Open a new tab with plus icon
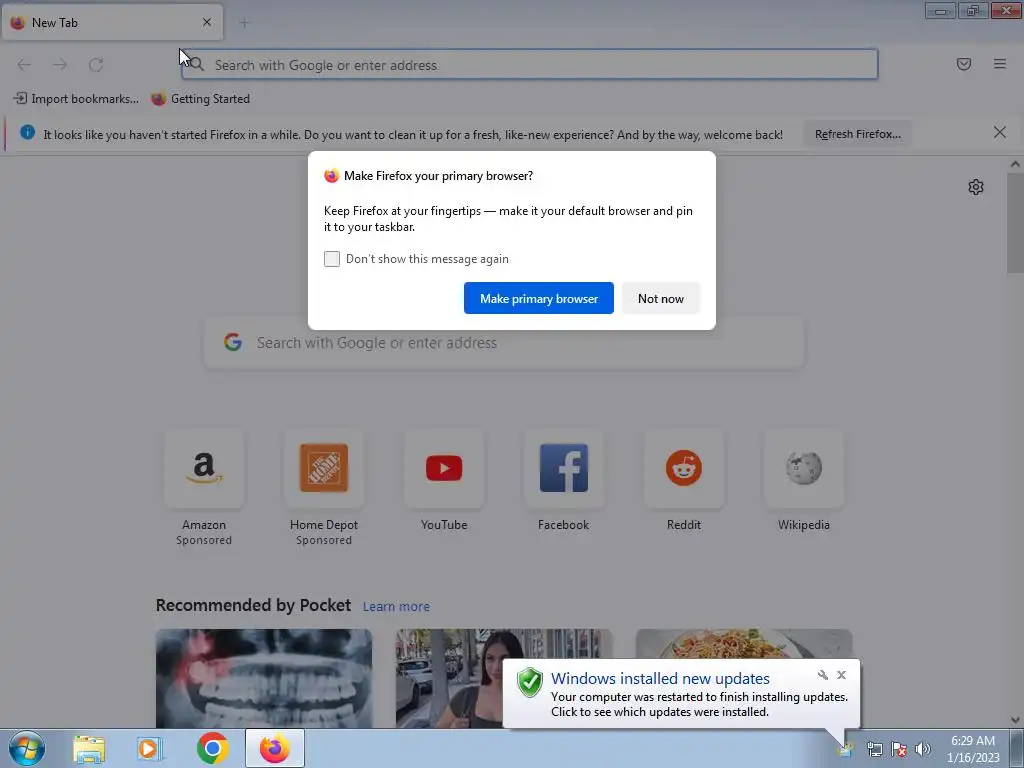This screenshot has height=768, width=1024. pos(244,23)
